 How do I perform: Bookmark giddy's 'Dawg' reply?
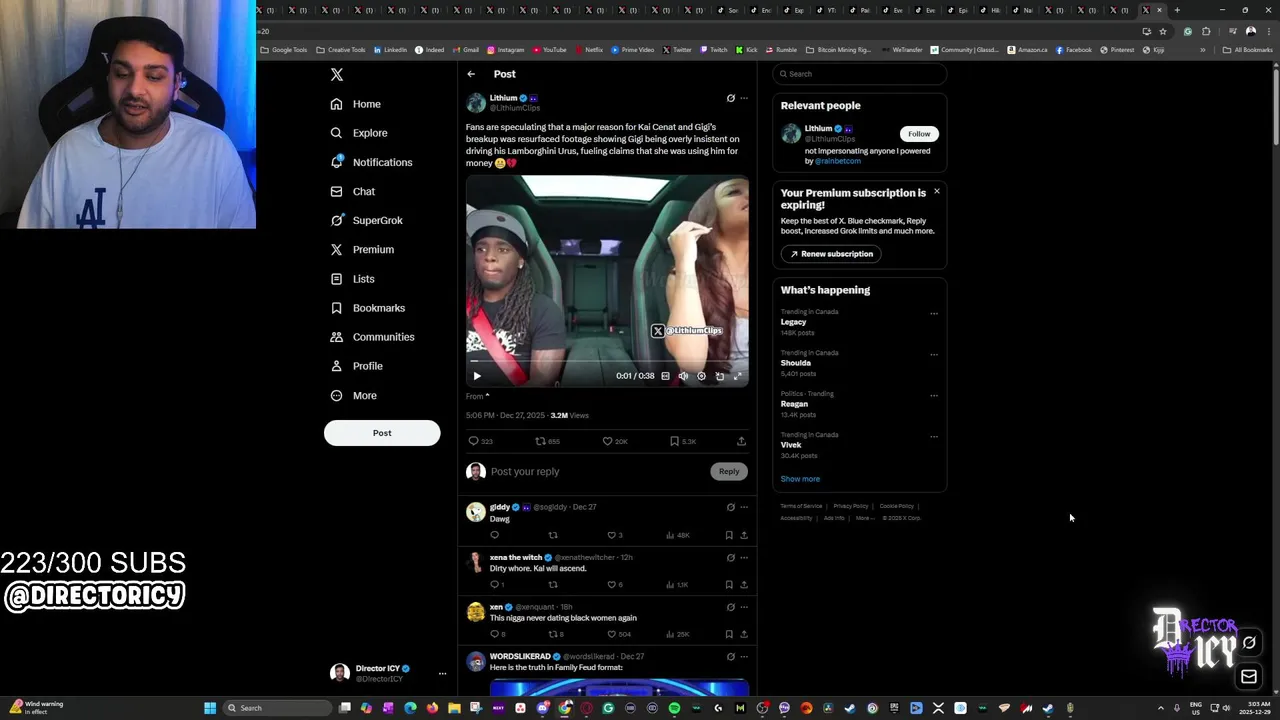(729, 535)
